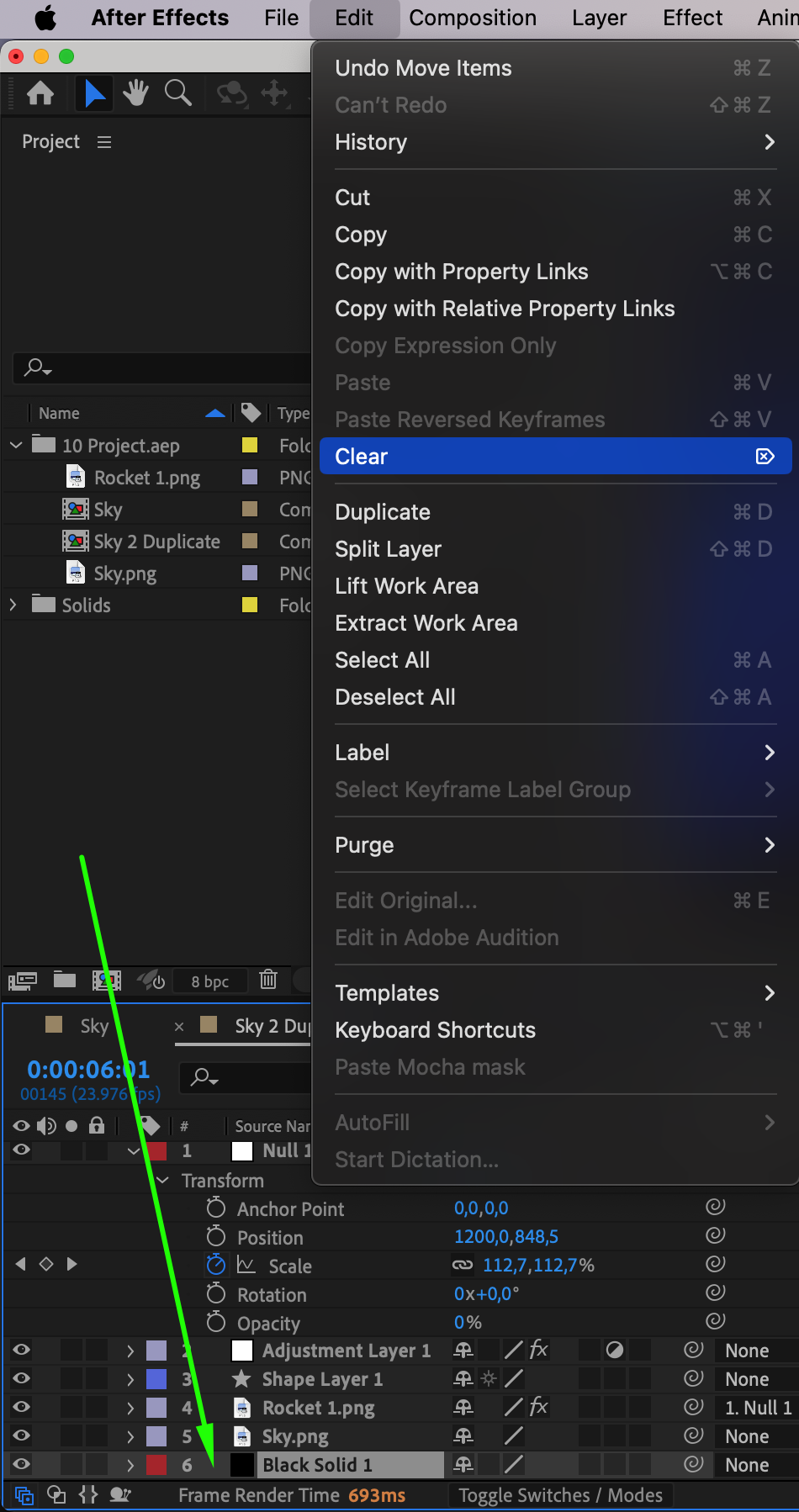Click the Scale stopwatch icon
The image size is (799, 1512).
point(216,1265)
